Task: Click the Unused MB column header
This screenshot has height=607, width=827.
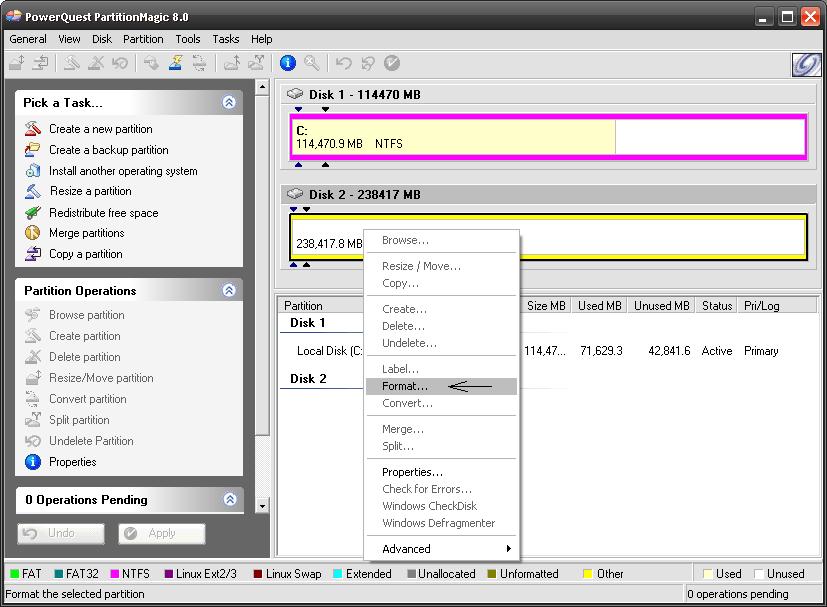Action: pos(661,306)
